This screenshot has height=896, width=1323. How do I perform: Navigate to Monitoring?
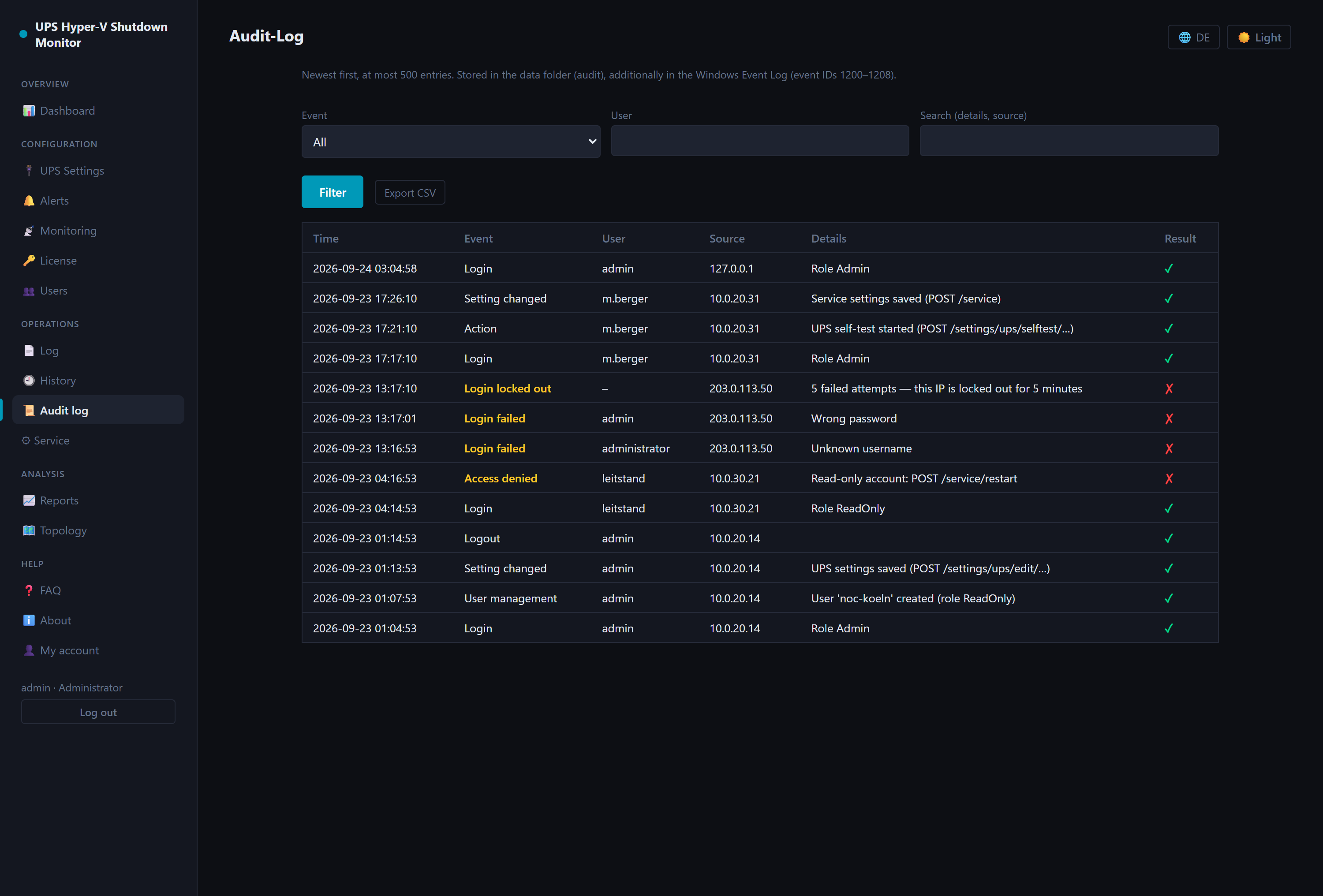tap(98, 231)
